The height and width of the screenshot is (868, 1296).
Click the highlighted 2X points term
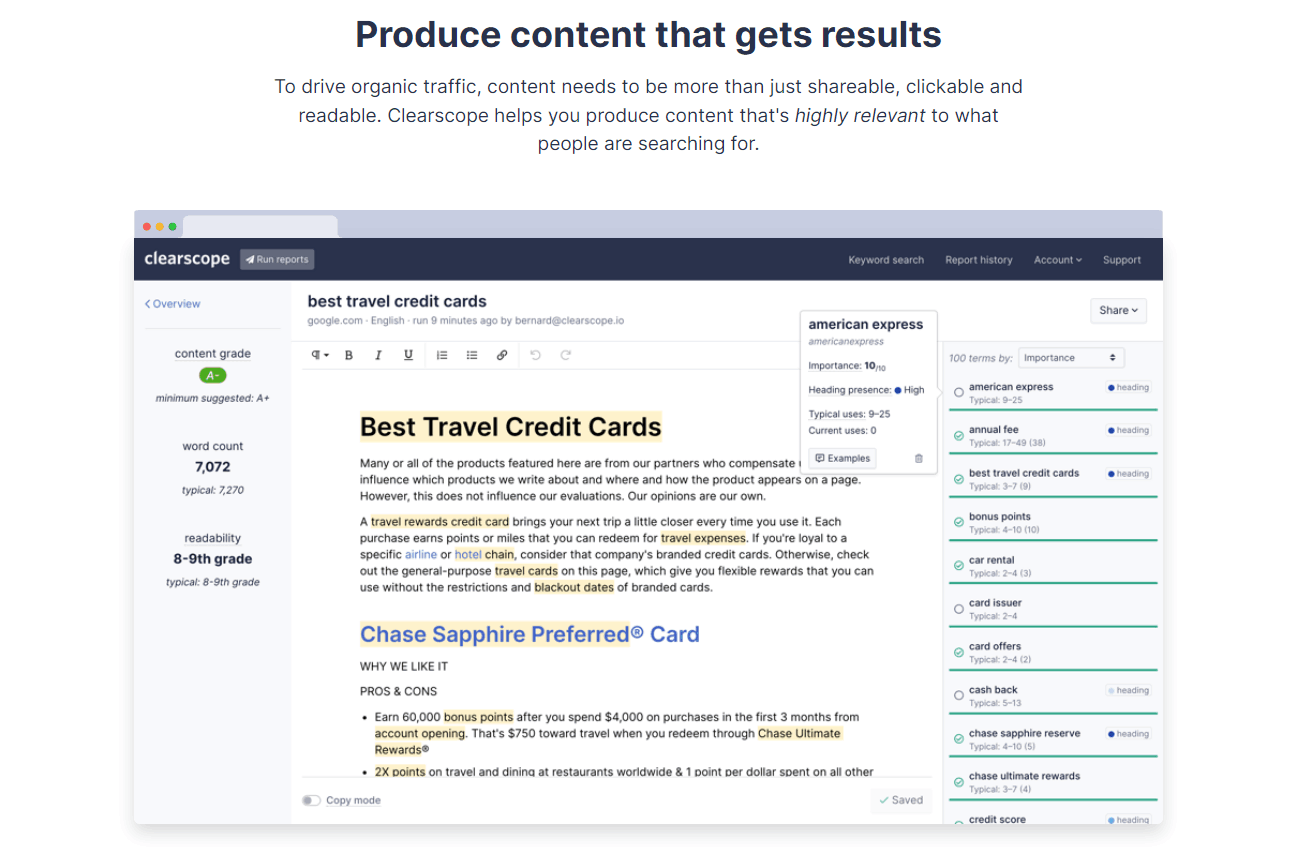pos(400,771)
